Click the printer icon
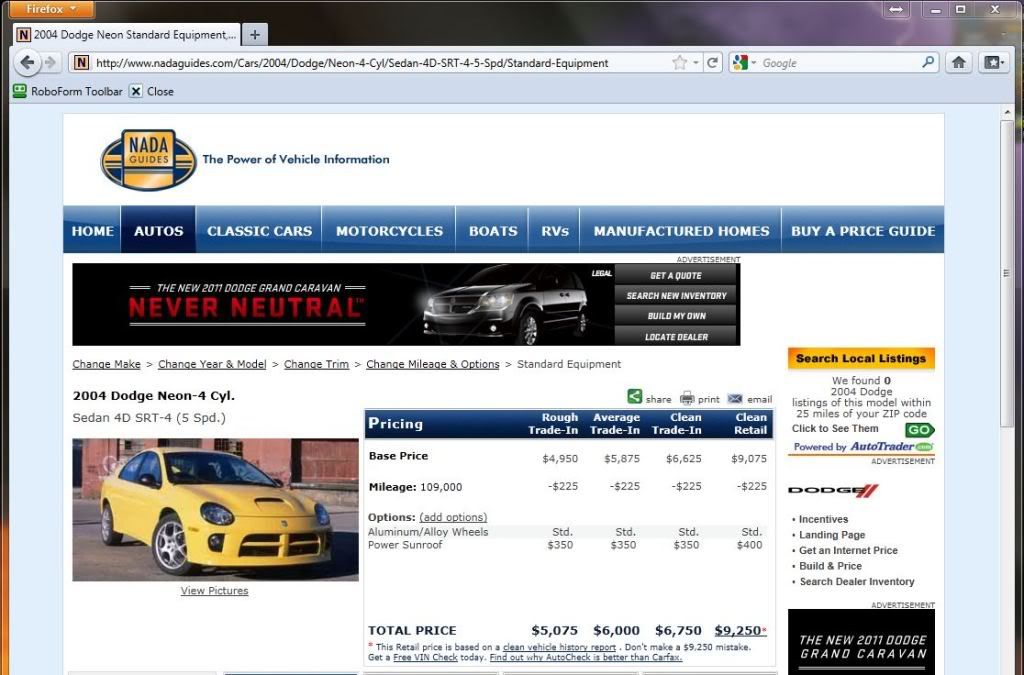1024x675 pixels. pyautogui.click(x=687, y=398)
